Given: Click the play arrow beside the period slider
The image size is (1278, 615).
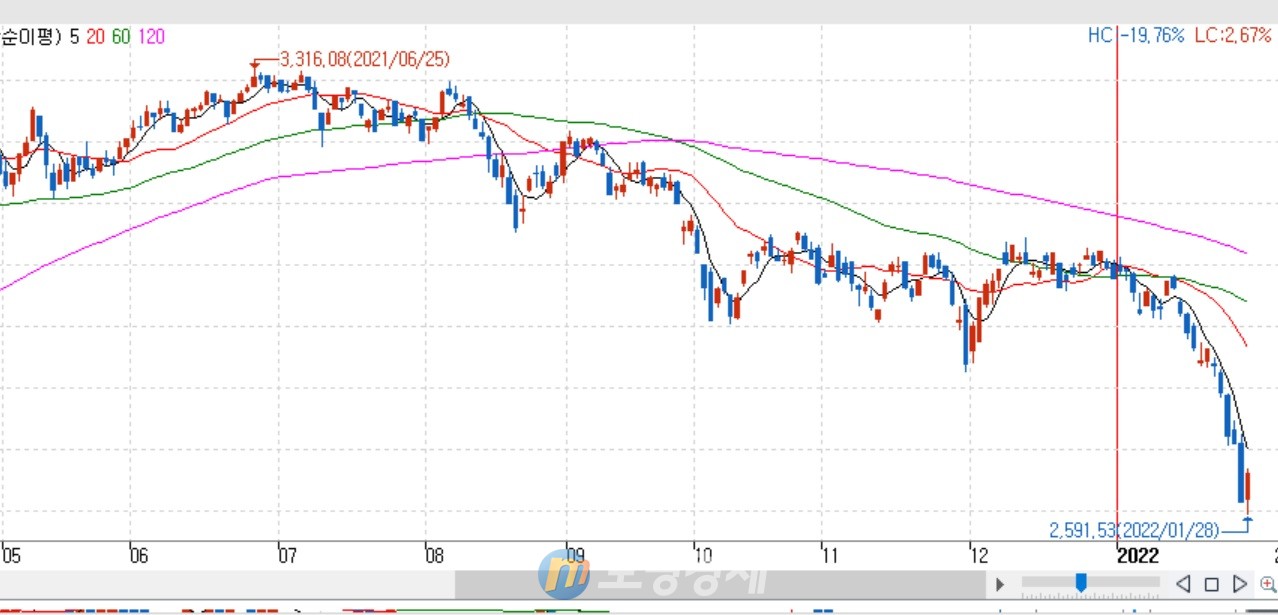Looking at the screenshot, I should pos(1000,583).
